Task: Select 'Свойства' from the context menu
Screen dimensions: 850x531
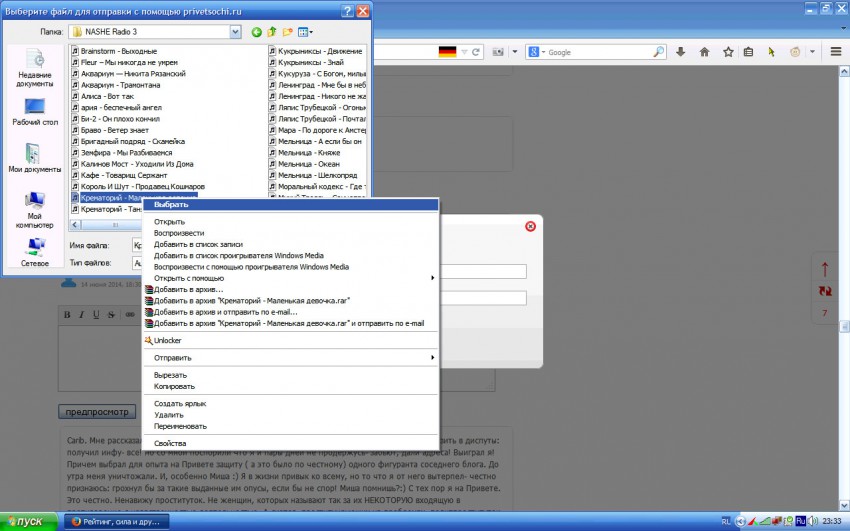Action: (x=170, y=443)
